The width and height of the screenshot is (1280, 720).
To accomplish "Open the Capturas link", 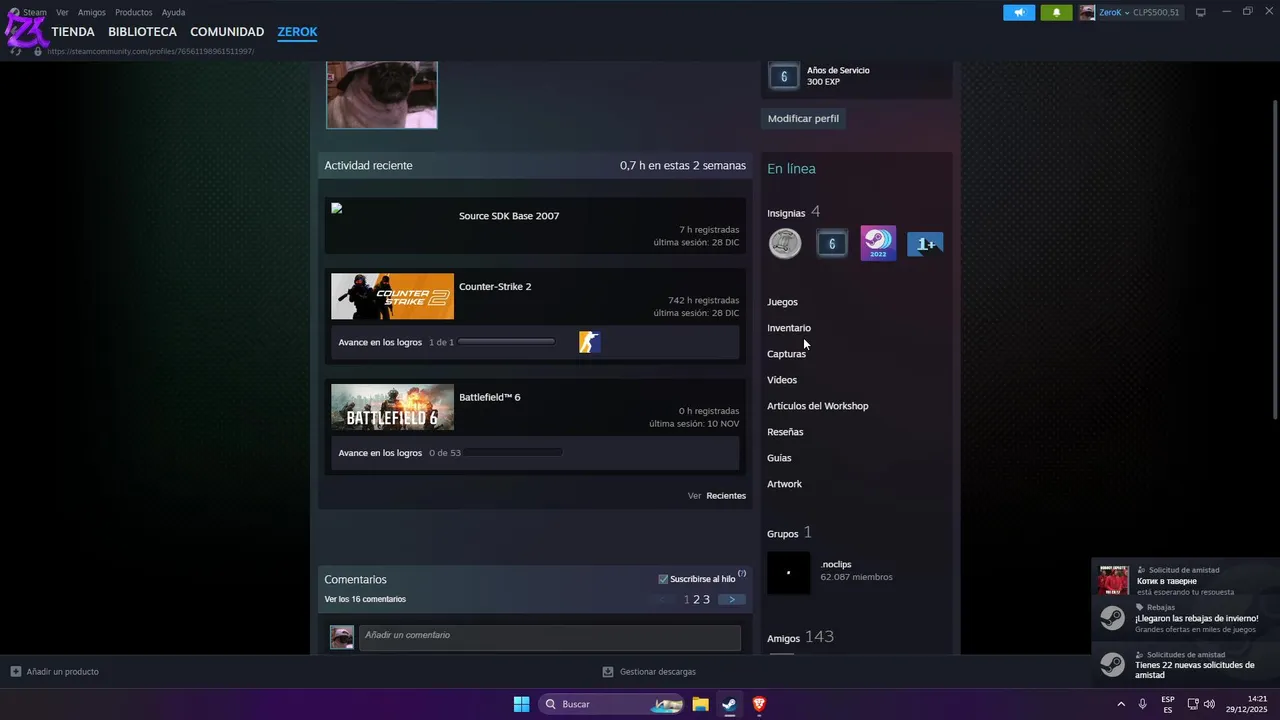I will point(786,354).
